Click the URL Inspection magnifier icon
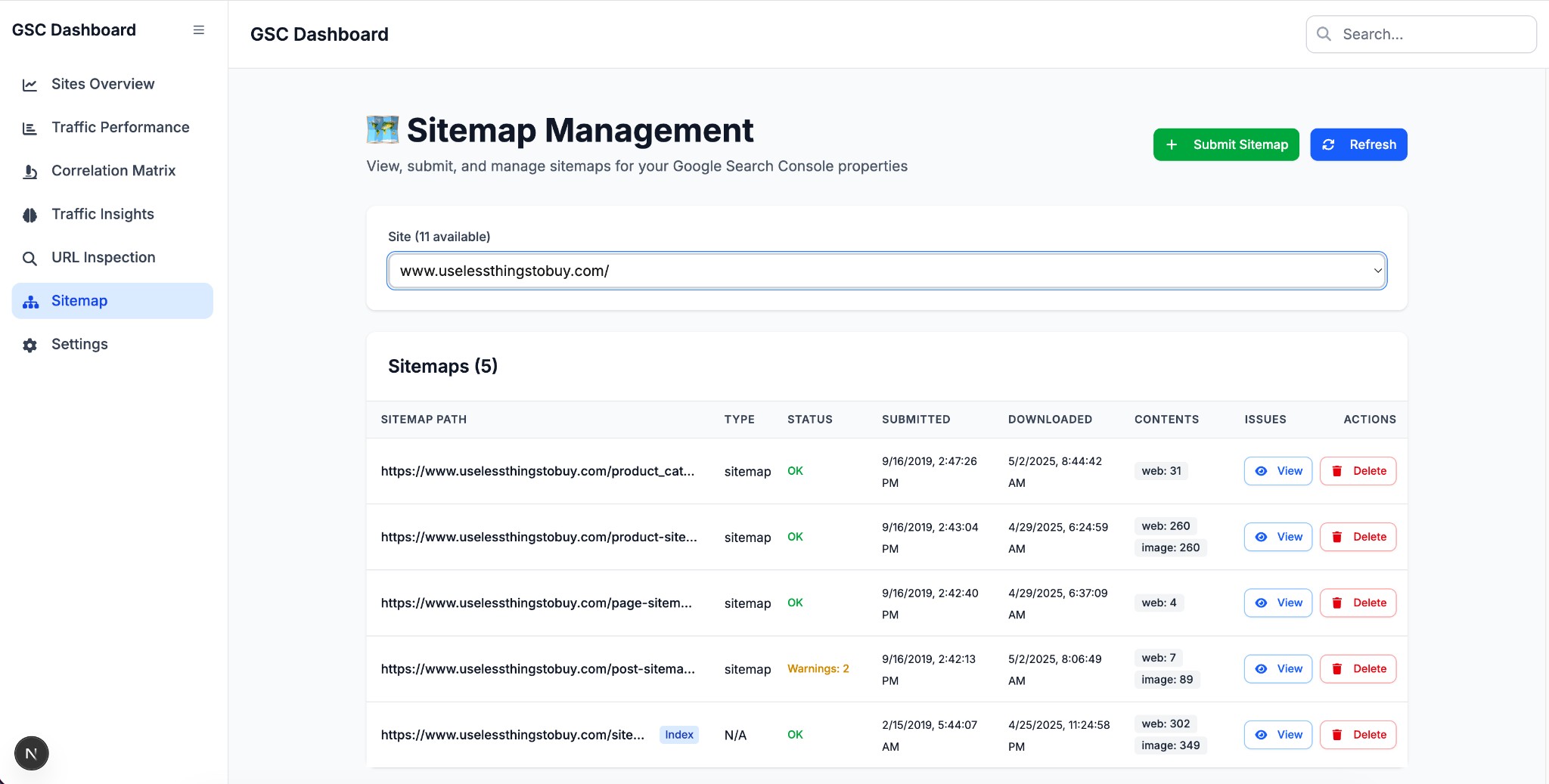Screen dimensions: 1549x784 [x=29, y=259]
